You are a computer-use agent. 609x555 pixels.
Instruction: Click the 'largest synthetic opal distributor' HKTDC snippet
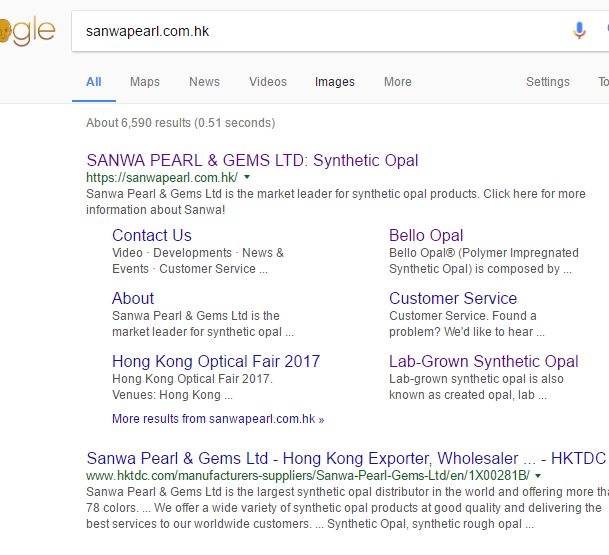click(348, 508)
